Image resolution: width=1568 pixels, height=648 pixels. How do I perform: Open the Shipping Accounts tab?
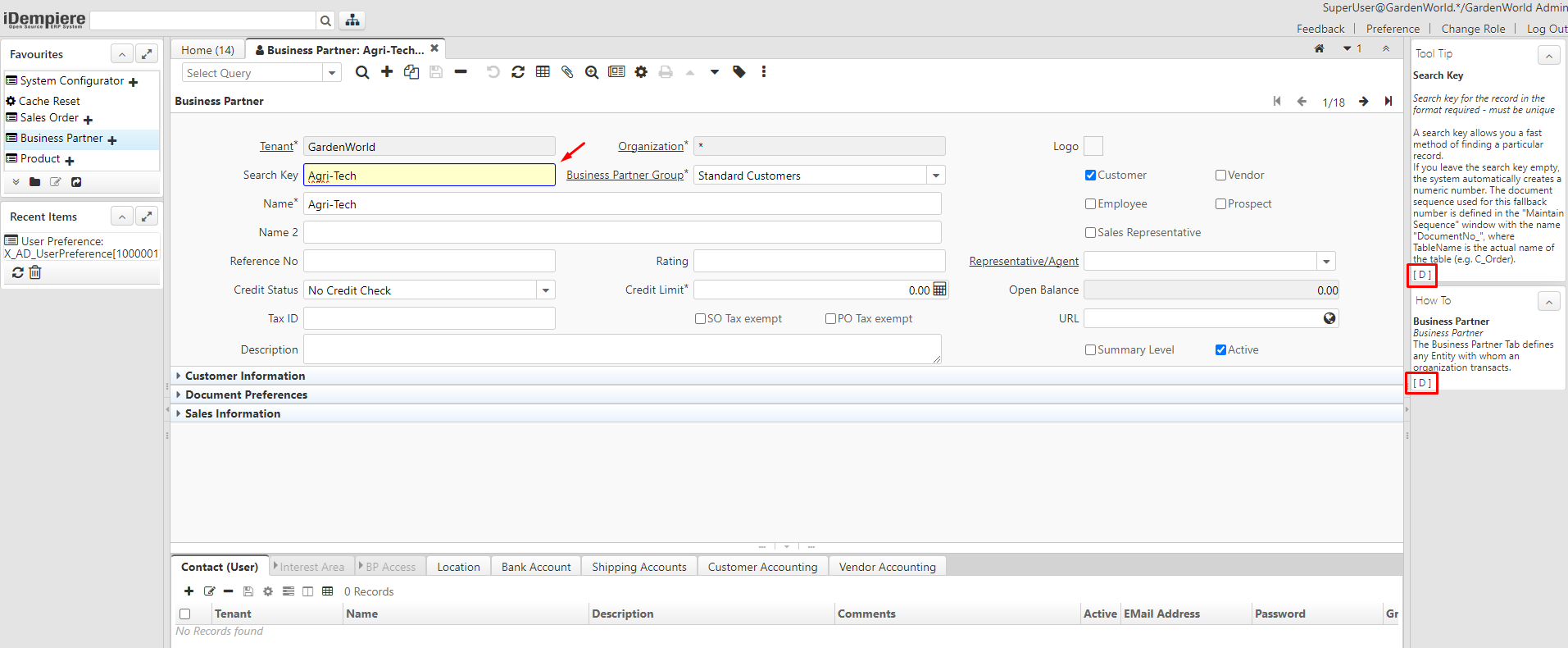[x=639, y=567]
